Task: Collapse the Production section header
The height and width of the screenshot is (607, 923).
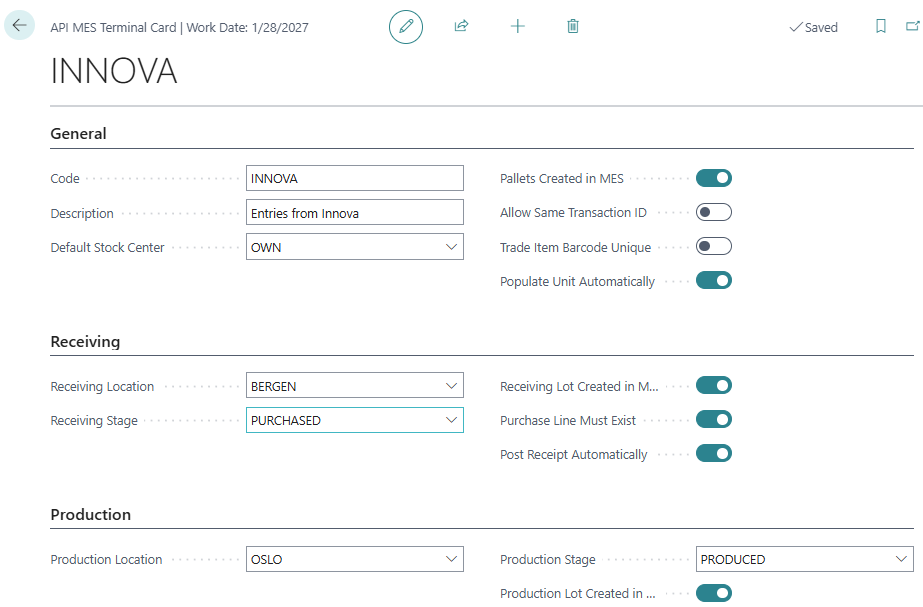Action: [x=91, y=515]
